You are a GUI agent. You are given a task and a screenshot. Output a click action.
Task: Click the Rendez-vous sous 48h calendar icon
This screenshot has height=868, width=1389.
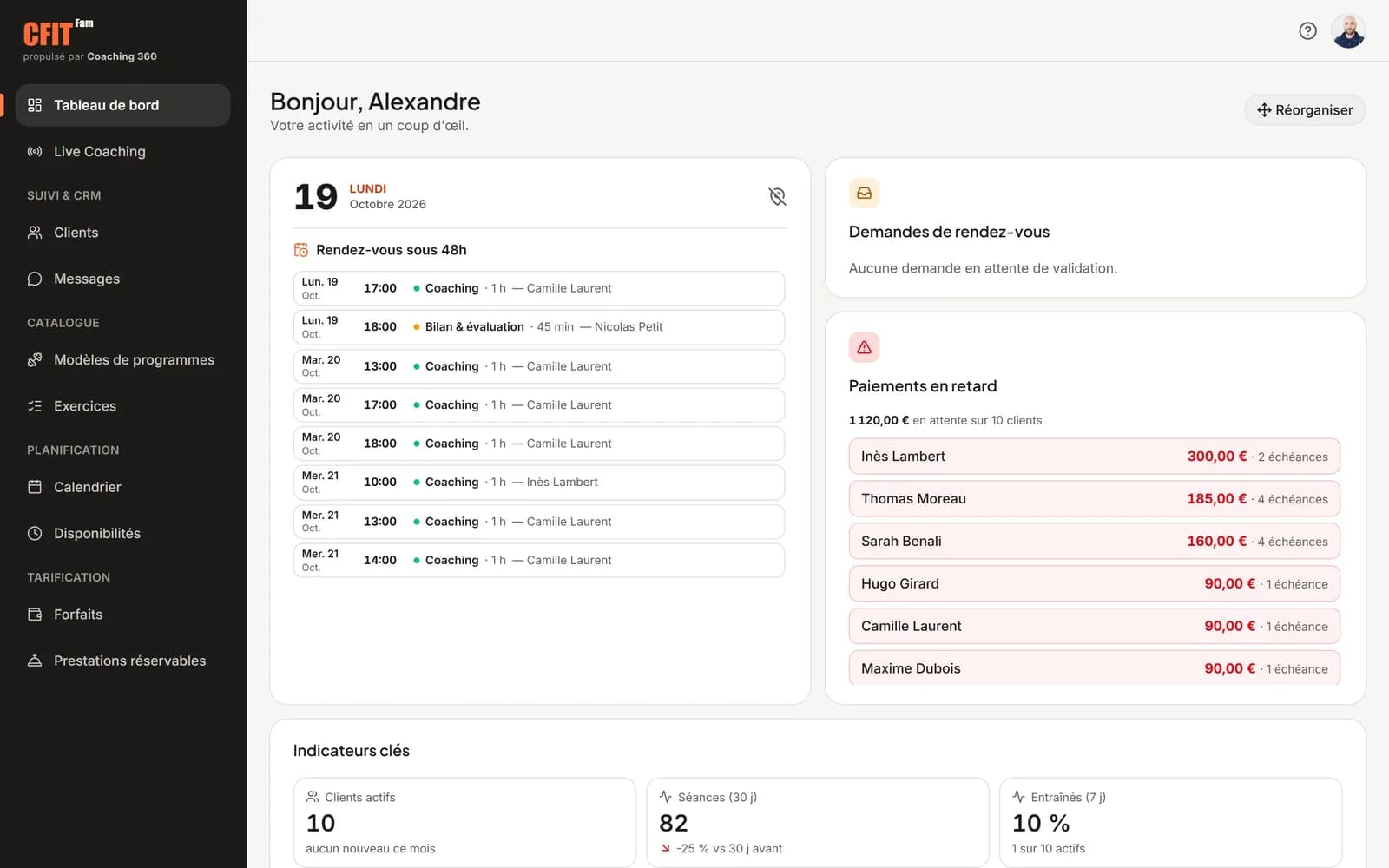[x=301, y=250]
